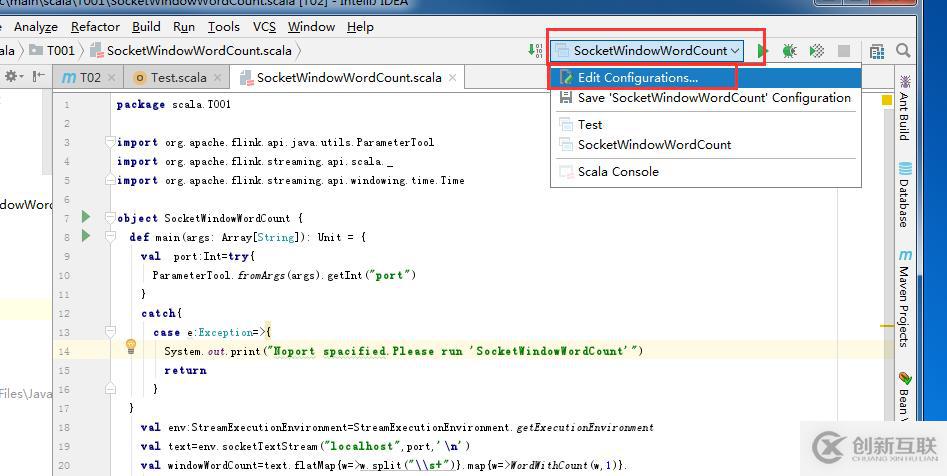
Task: Click fold end marker on line 16
Action: (x=110, y=389)
